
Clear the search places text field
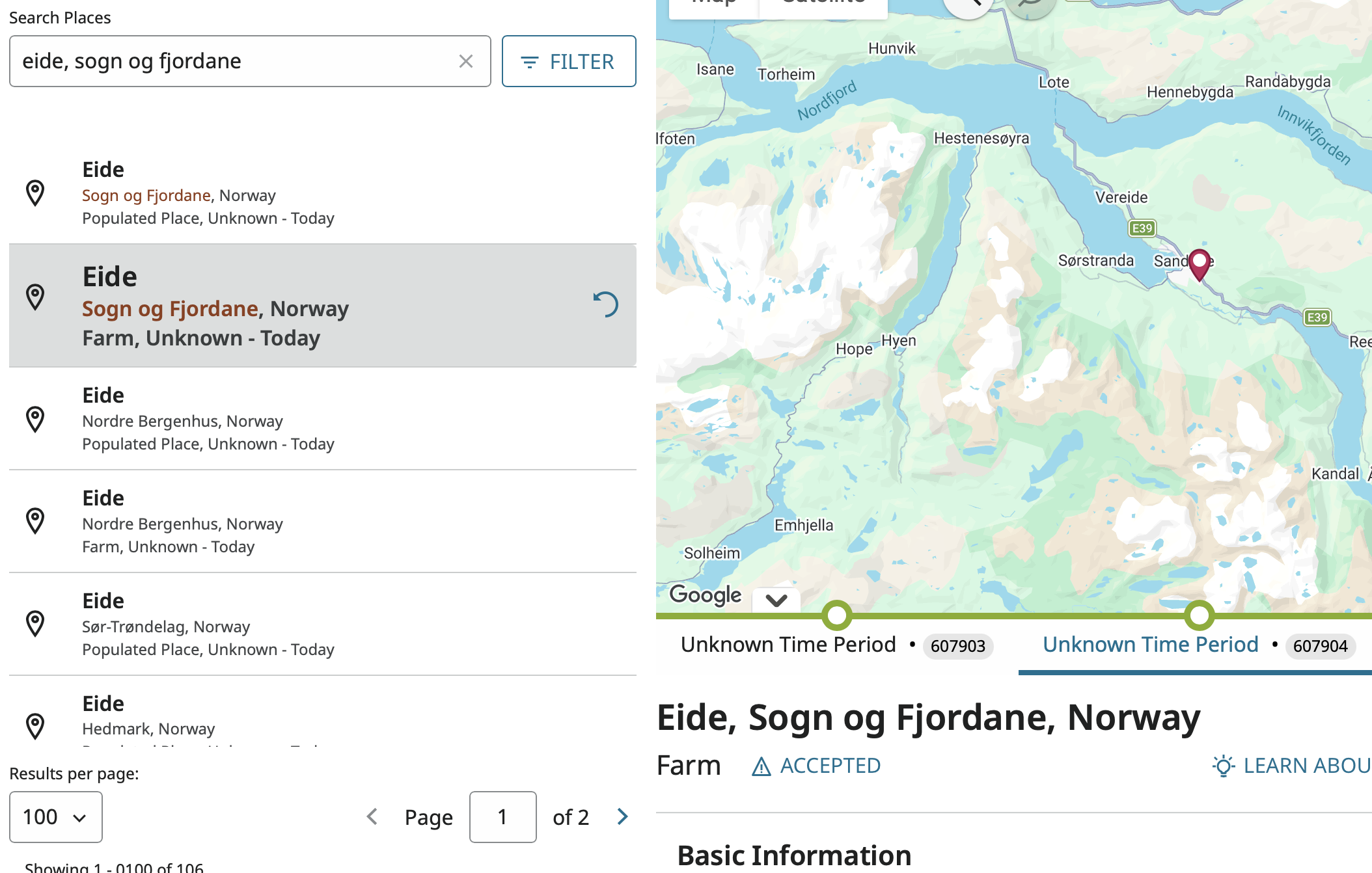coord(465,61)
